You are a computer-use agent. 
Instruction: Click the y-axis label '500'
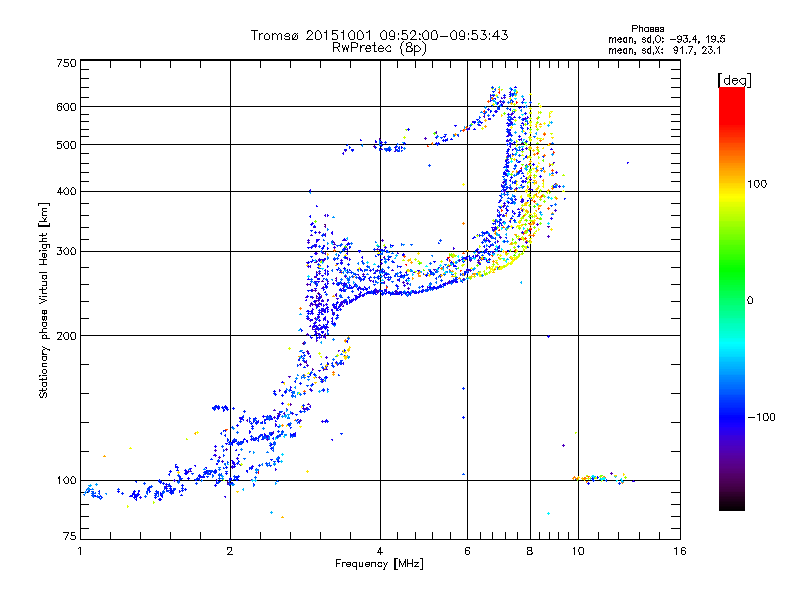[x=67, y=145]
